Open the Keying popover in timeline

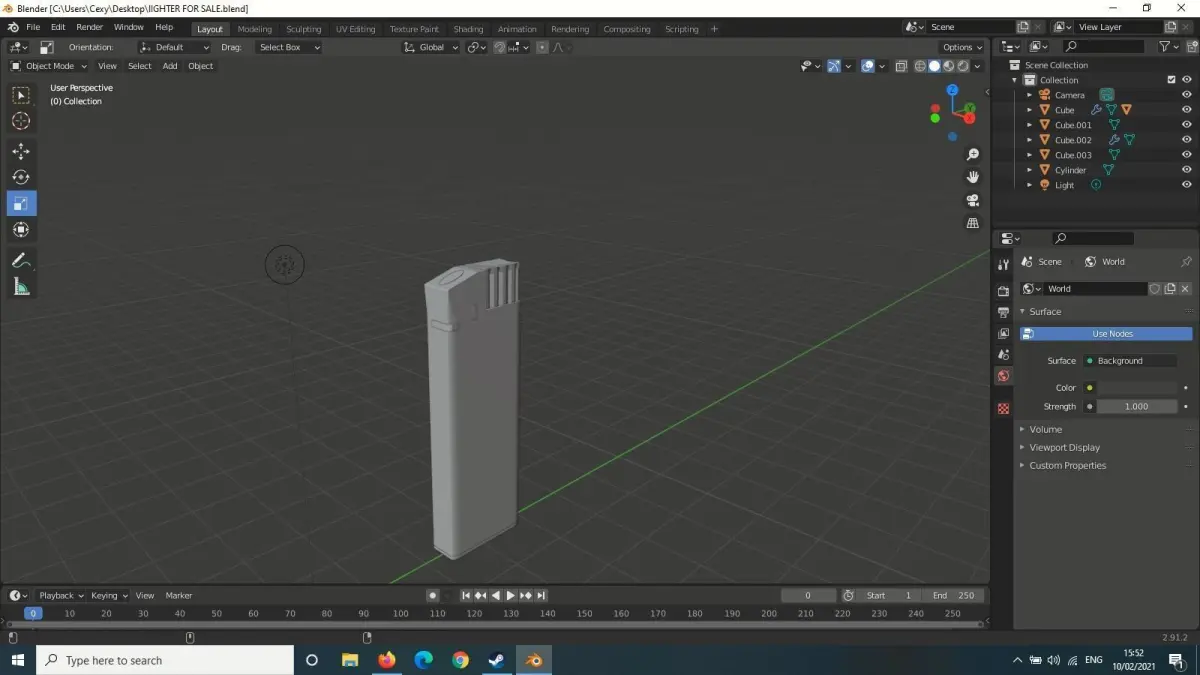(107, 595)
